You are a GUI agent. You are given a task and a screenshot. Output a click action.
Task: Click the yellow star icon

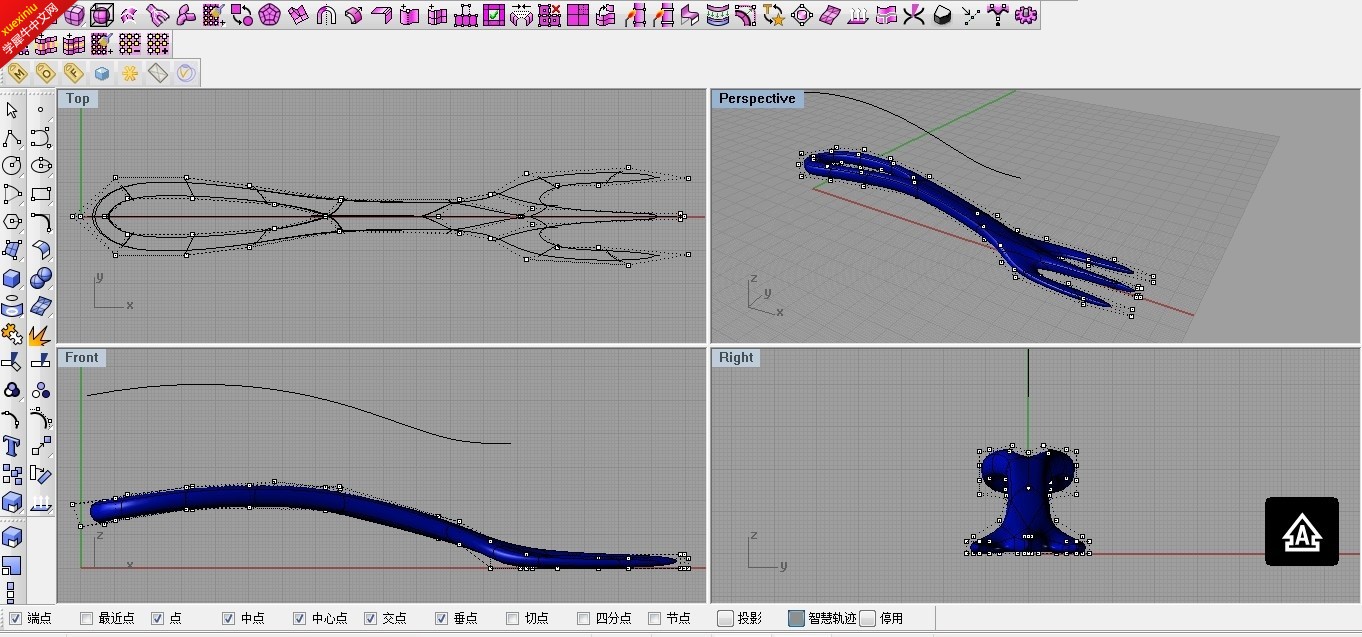point(130,73)
